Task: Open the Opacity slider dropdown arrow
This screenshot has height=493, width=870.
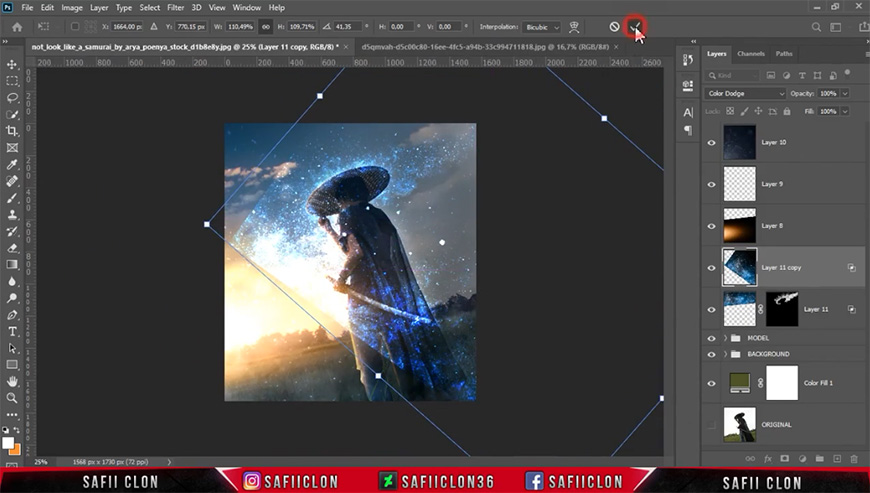Action: point(845,93)
